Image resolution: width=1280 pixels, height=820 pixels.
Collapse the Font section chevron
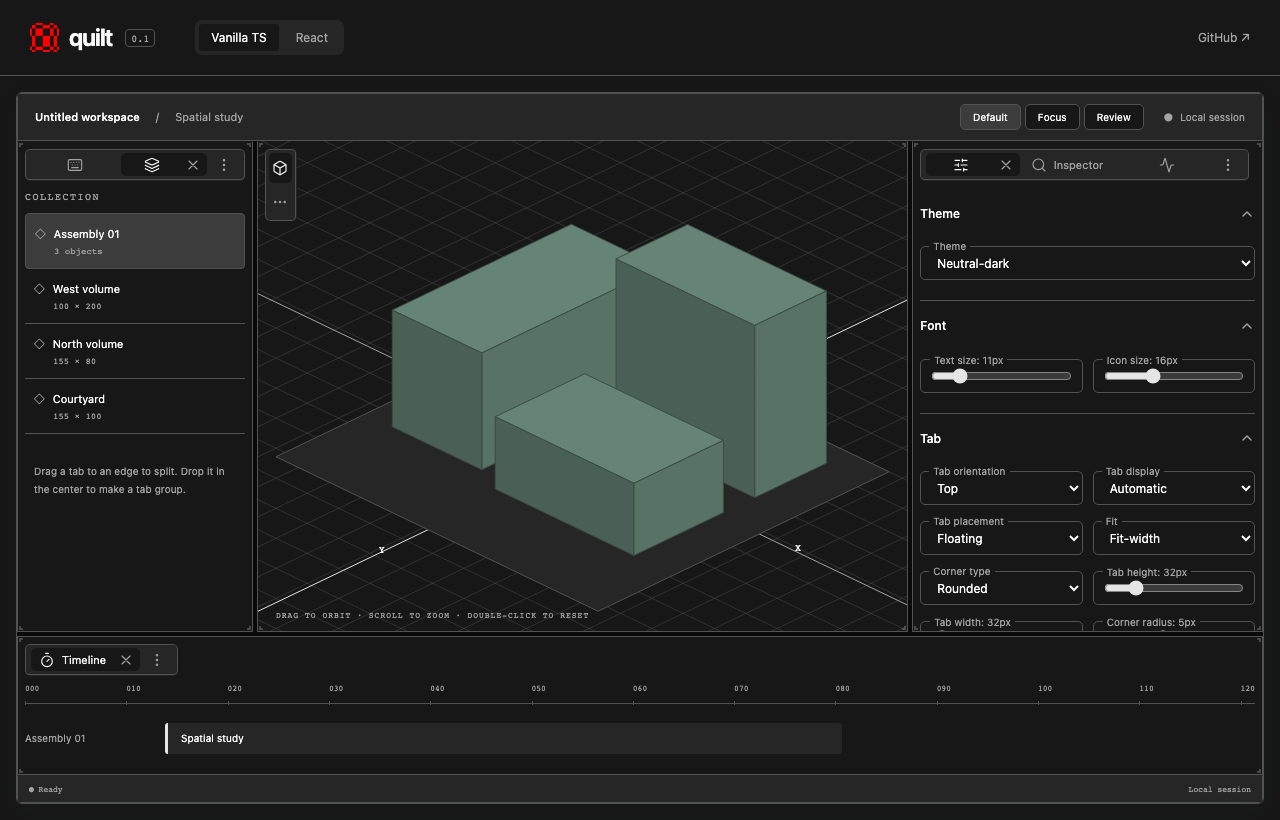(x=1246, y=326)
